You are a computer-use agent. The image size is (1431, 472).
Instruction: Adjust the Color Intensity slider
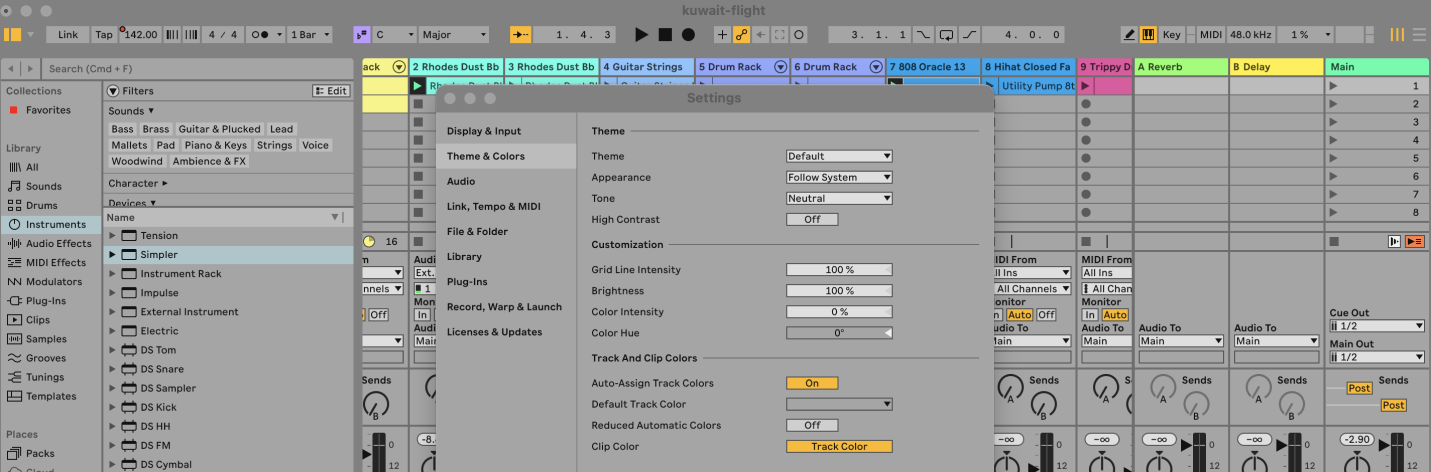839,312
